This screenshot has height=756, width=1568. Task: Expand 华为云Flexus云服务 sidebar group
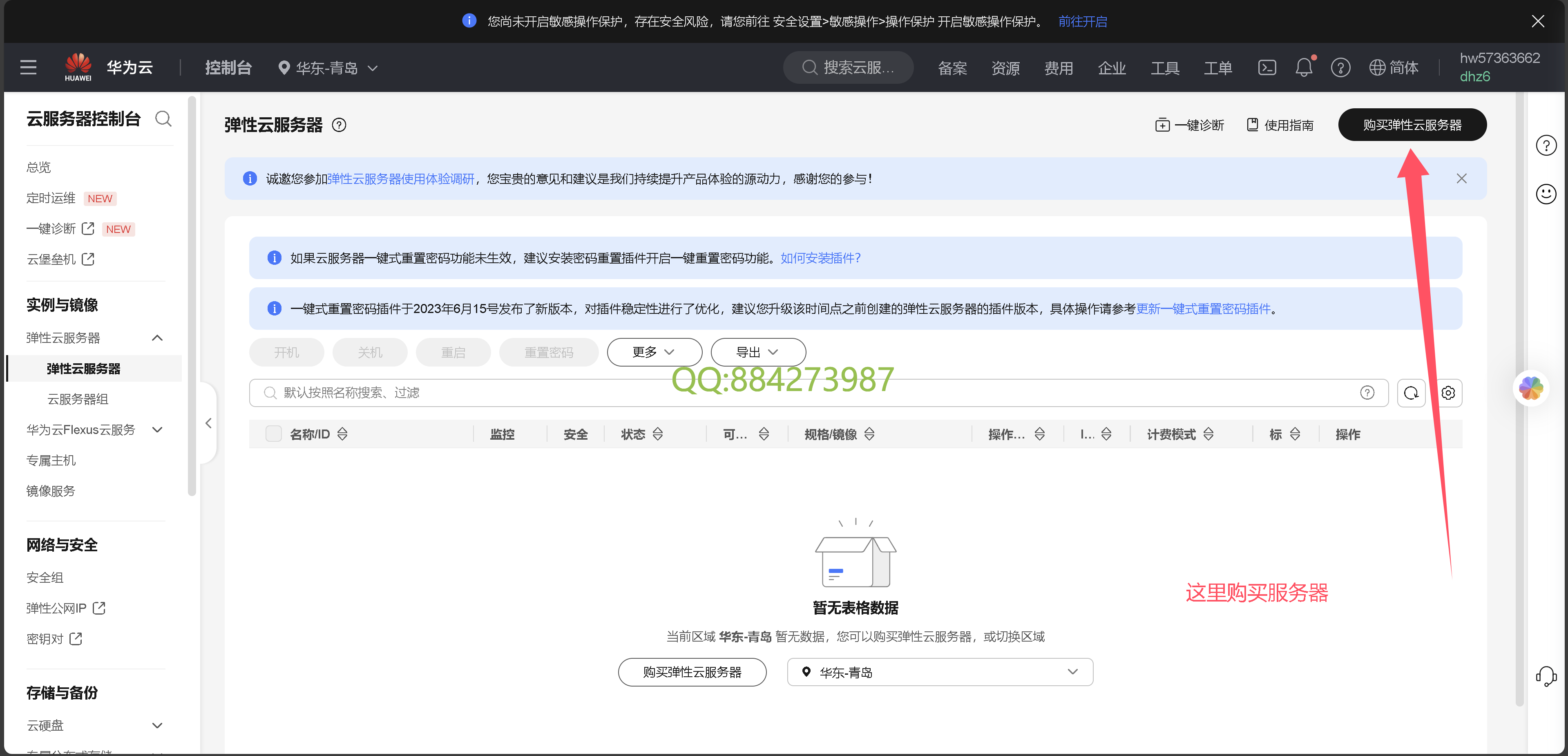coord(157,430)
